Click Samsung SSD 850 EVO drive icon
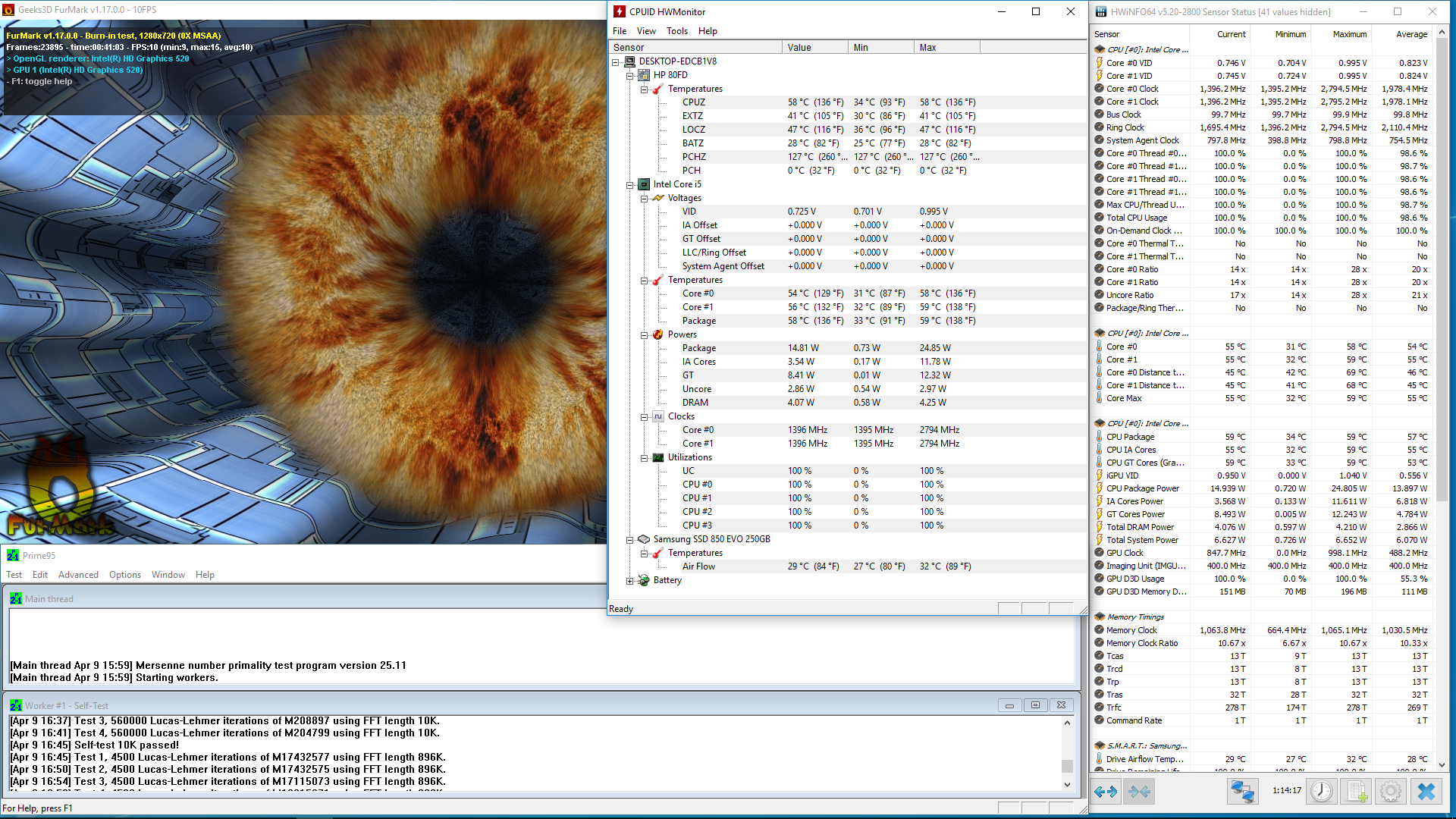 [x=644, y=539]
